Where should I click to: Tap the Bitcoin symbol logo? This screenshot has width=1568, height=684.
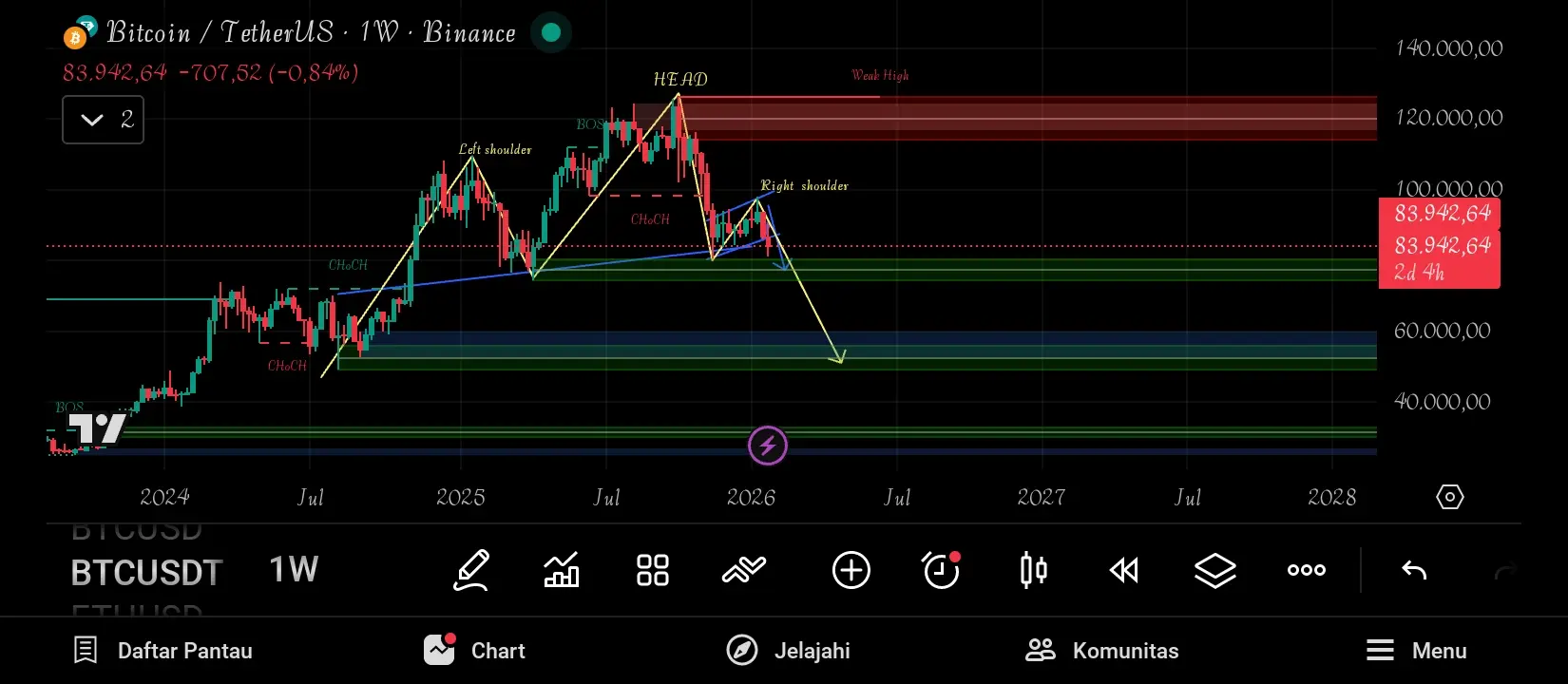80,33
